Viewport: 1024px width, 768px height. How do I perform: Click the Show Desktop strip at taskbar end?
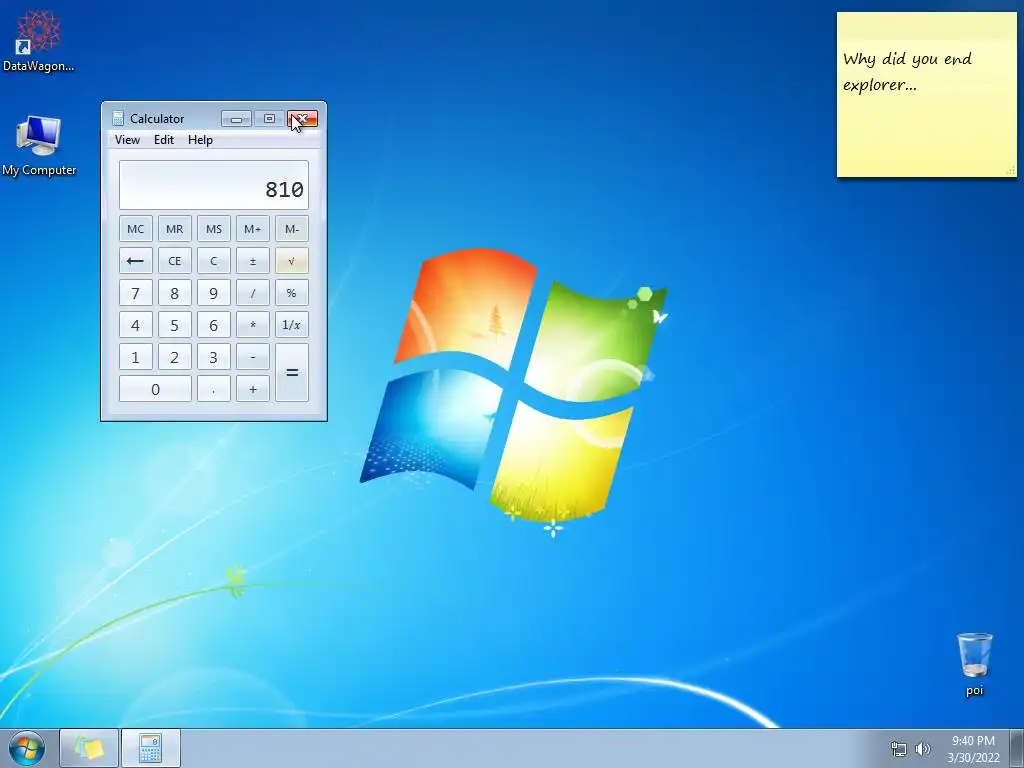pos(1017,748)
